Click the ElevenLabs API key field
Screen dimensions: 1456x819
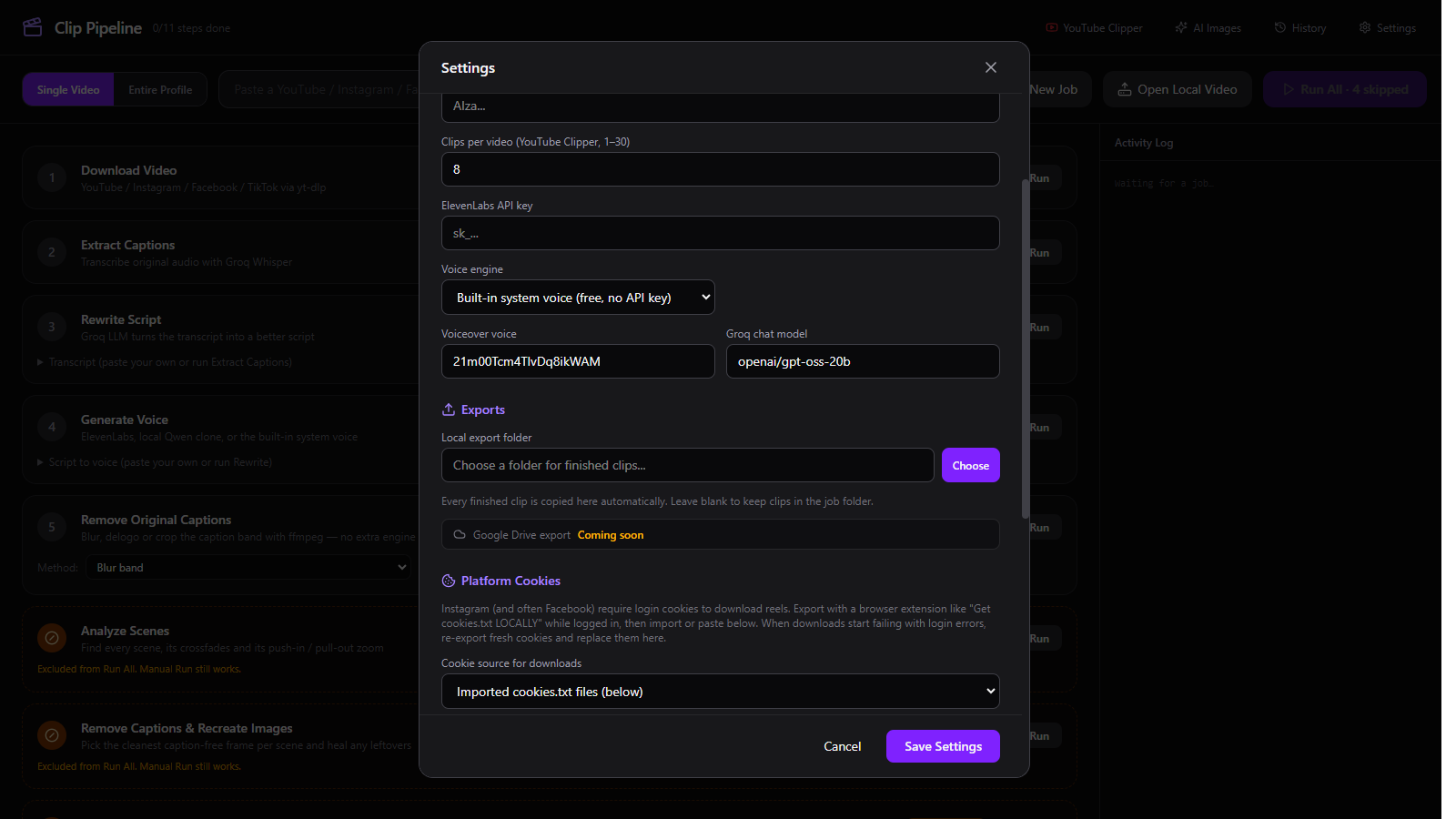pos(721,233)
